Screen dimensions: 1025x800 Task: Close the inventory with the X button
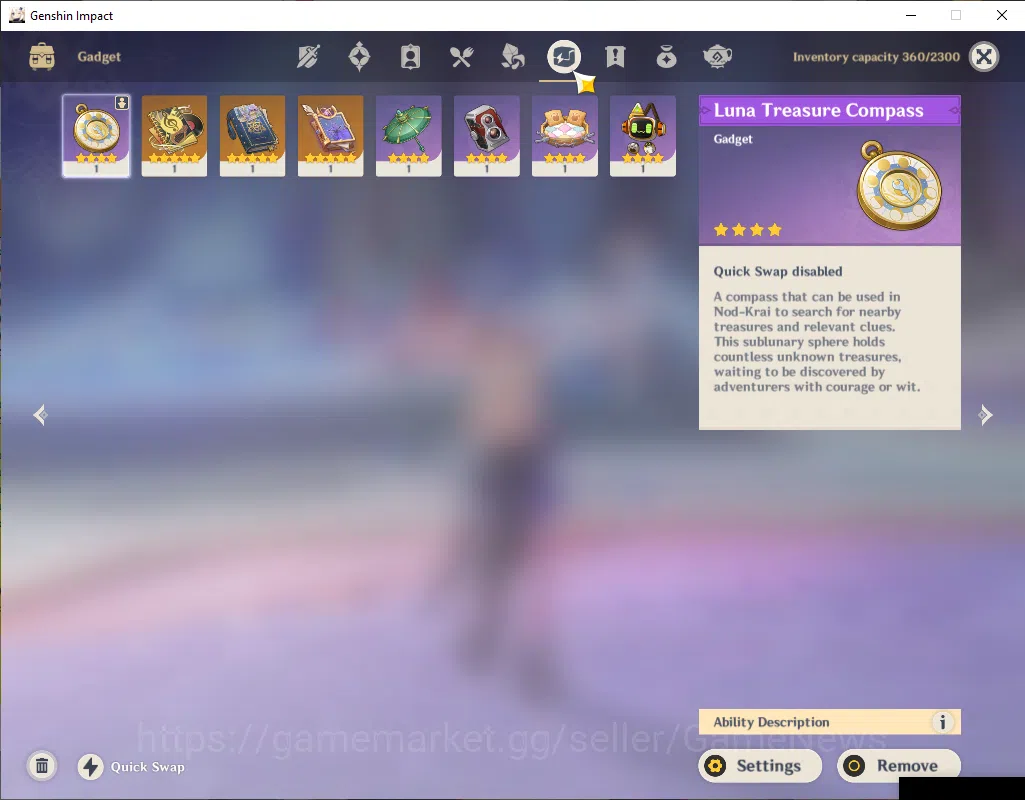pos(984,57)
